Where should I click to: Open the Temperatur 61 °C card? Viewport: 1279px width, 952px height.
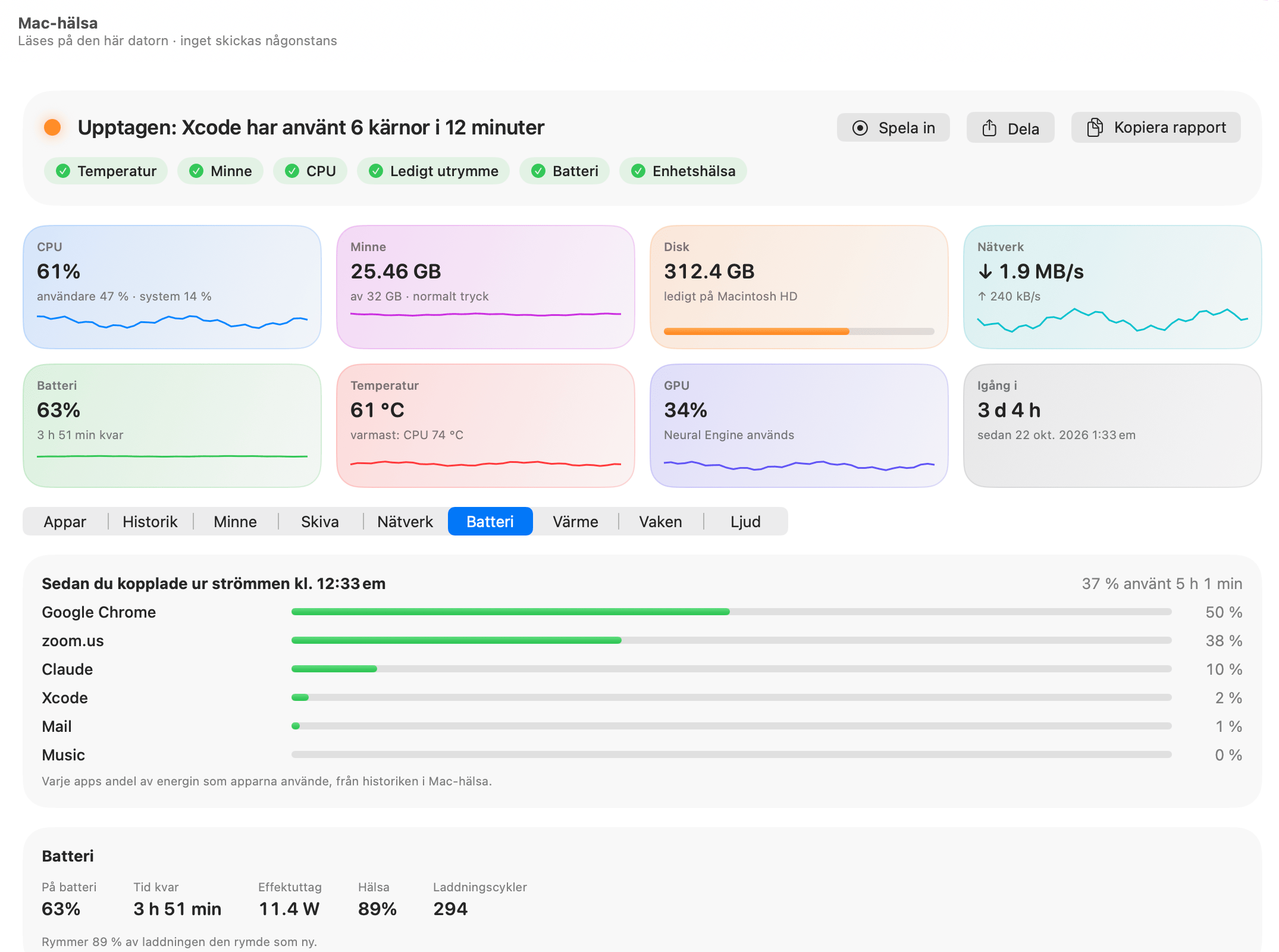485,425
